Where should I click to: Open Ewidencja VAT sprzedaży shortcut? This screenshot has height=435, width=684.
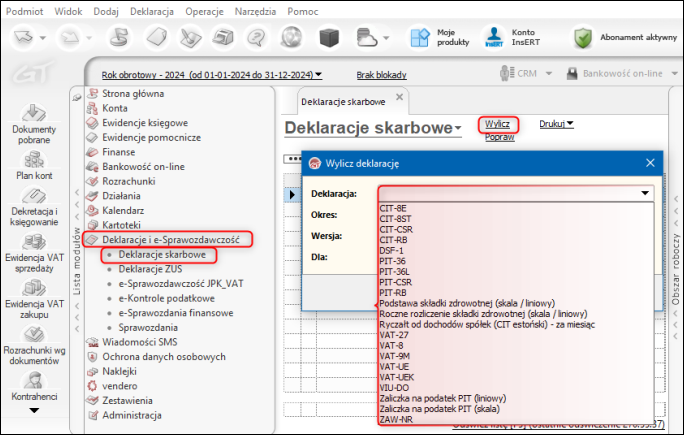tap(34, 253)
